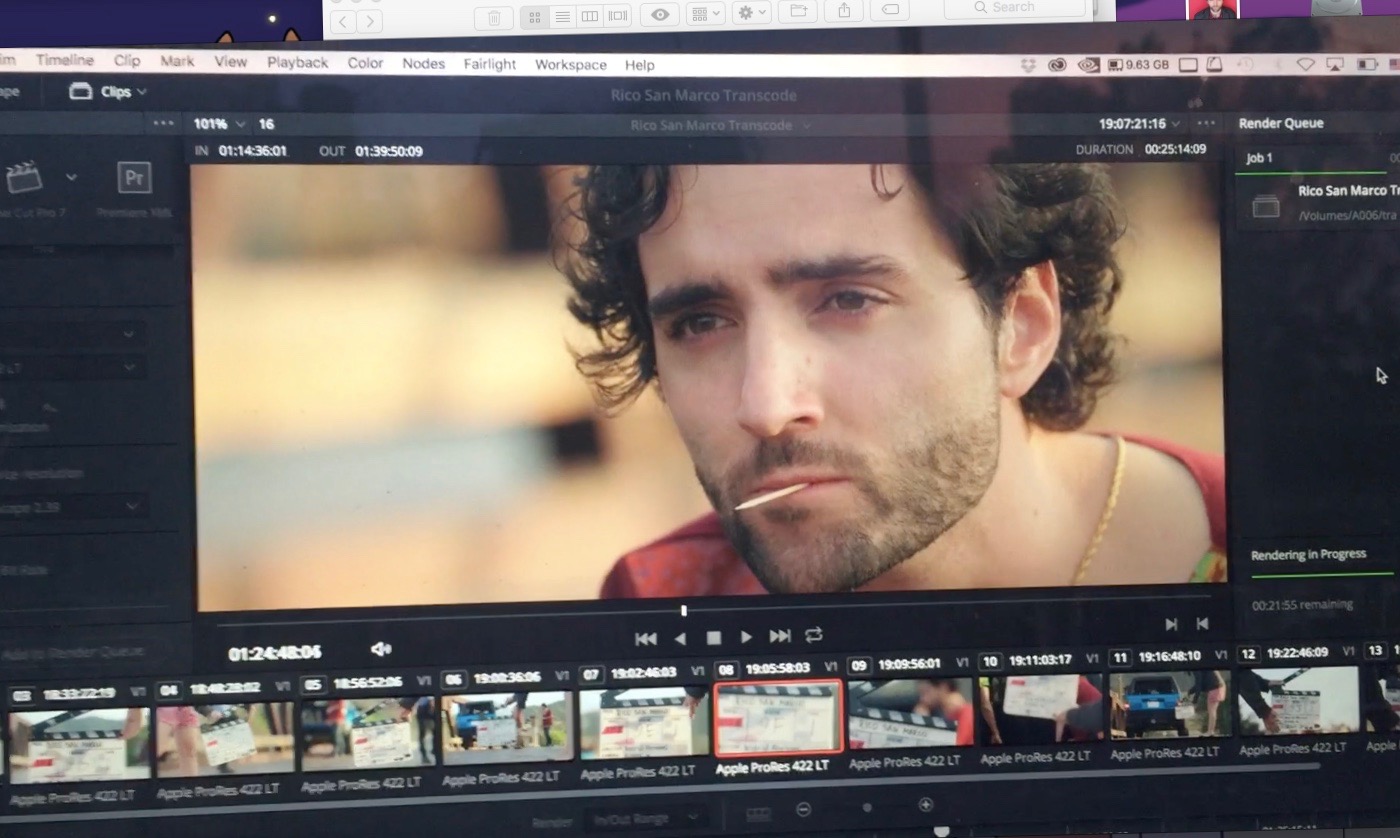Image resolution: width=1400 pixels, height=838 pixels.
Task: Skip to the last frame of the timeline
Action: point(780,637)
